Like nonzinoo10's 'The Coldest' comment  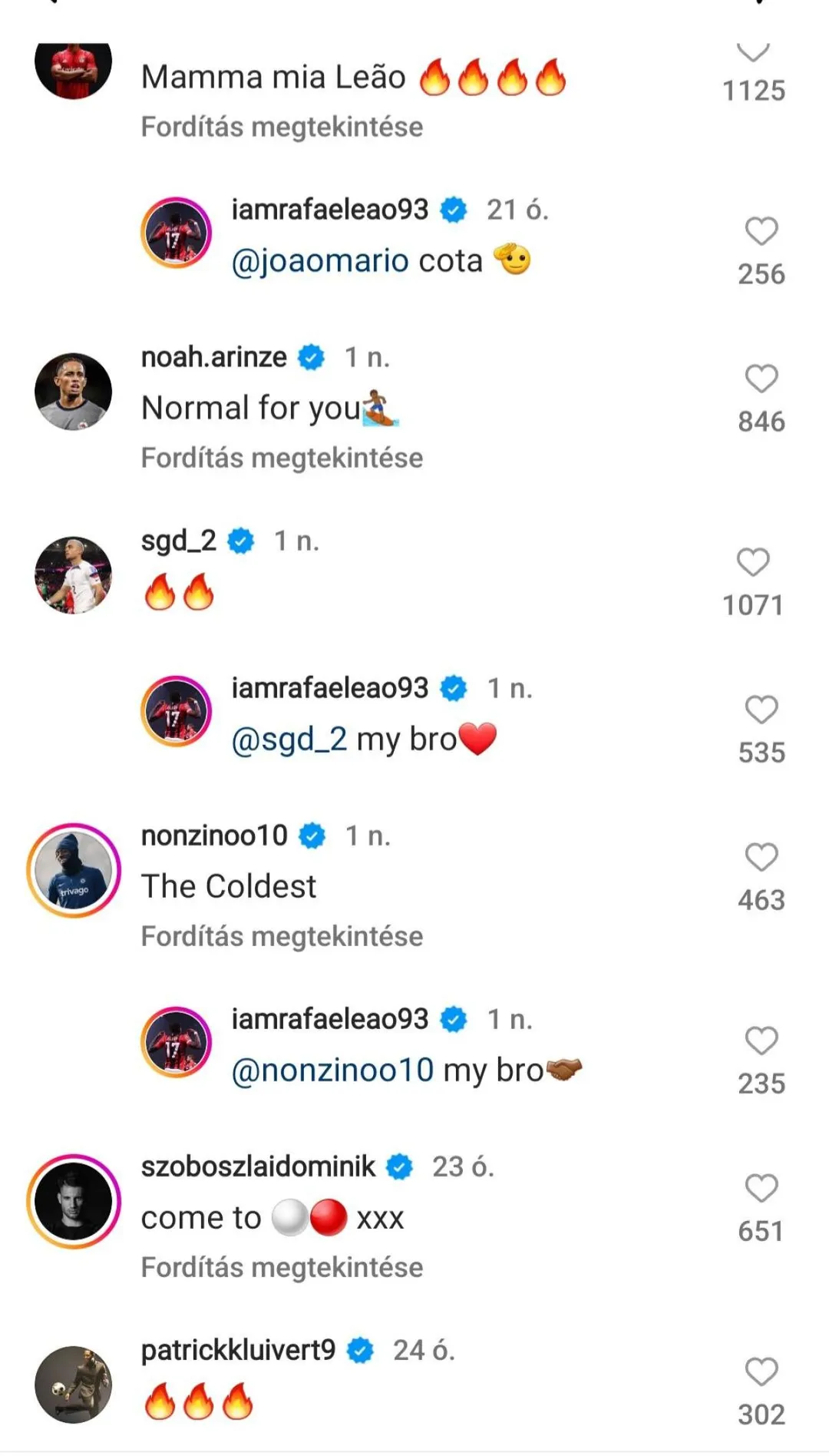(761, 858)
